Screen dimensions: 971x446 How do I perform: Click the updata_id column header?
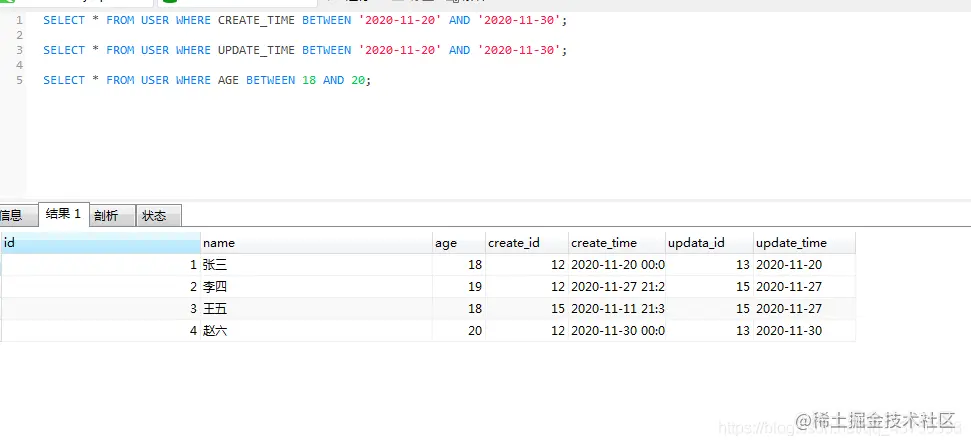click(x=710, y=243)
